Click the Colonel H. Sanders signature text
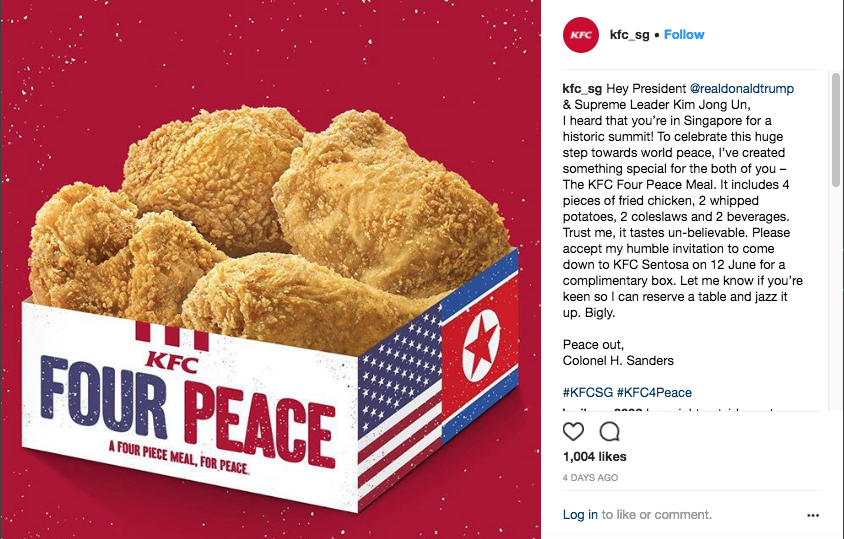 pos(618,361)
